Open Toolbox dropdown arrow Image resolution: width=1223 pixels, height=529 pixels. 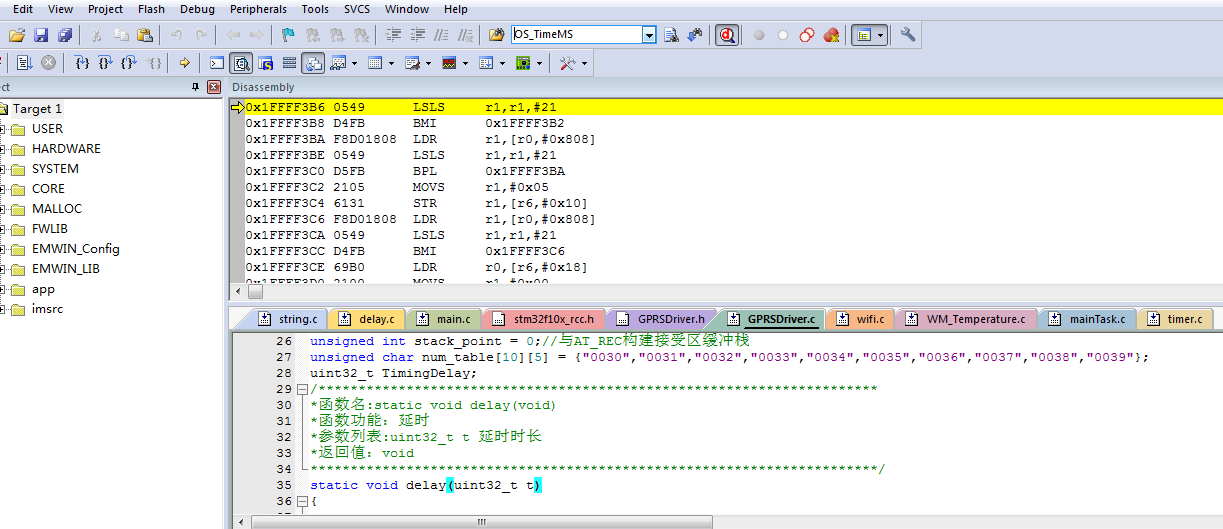point(584,63)
